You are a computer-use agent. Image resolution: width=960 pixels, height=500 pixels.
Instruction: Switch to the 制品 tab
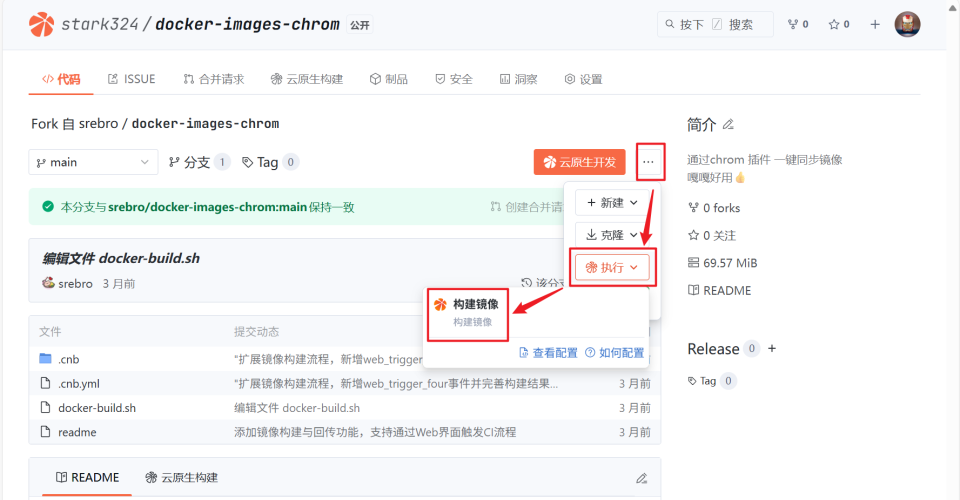coord(389,79)
